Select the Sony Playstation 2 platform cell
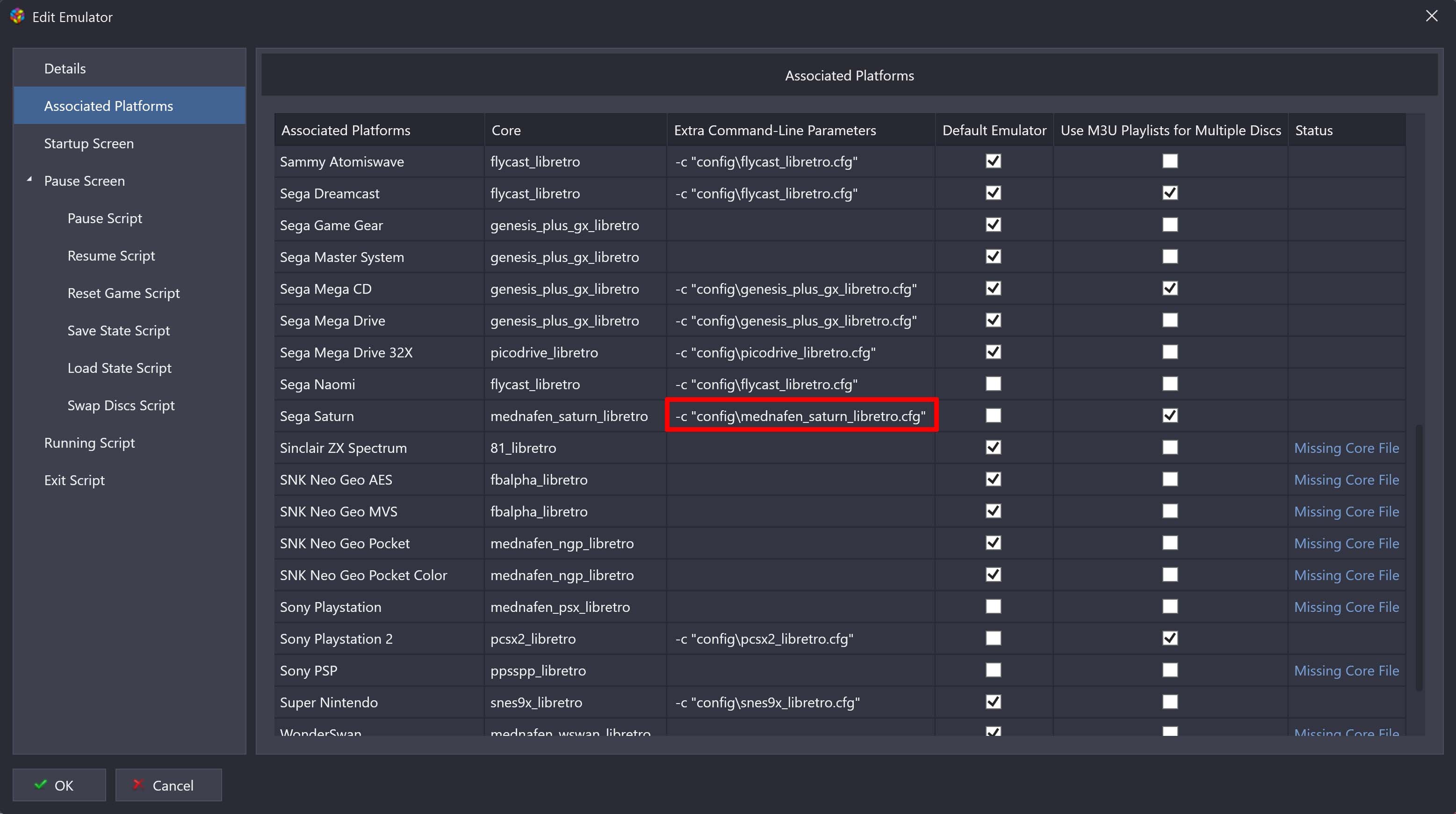Image resolution: width=1456 pixels, height=814 pixels. (x=379, y=639)
